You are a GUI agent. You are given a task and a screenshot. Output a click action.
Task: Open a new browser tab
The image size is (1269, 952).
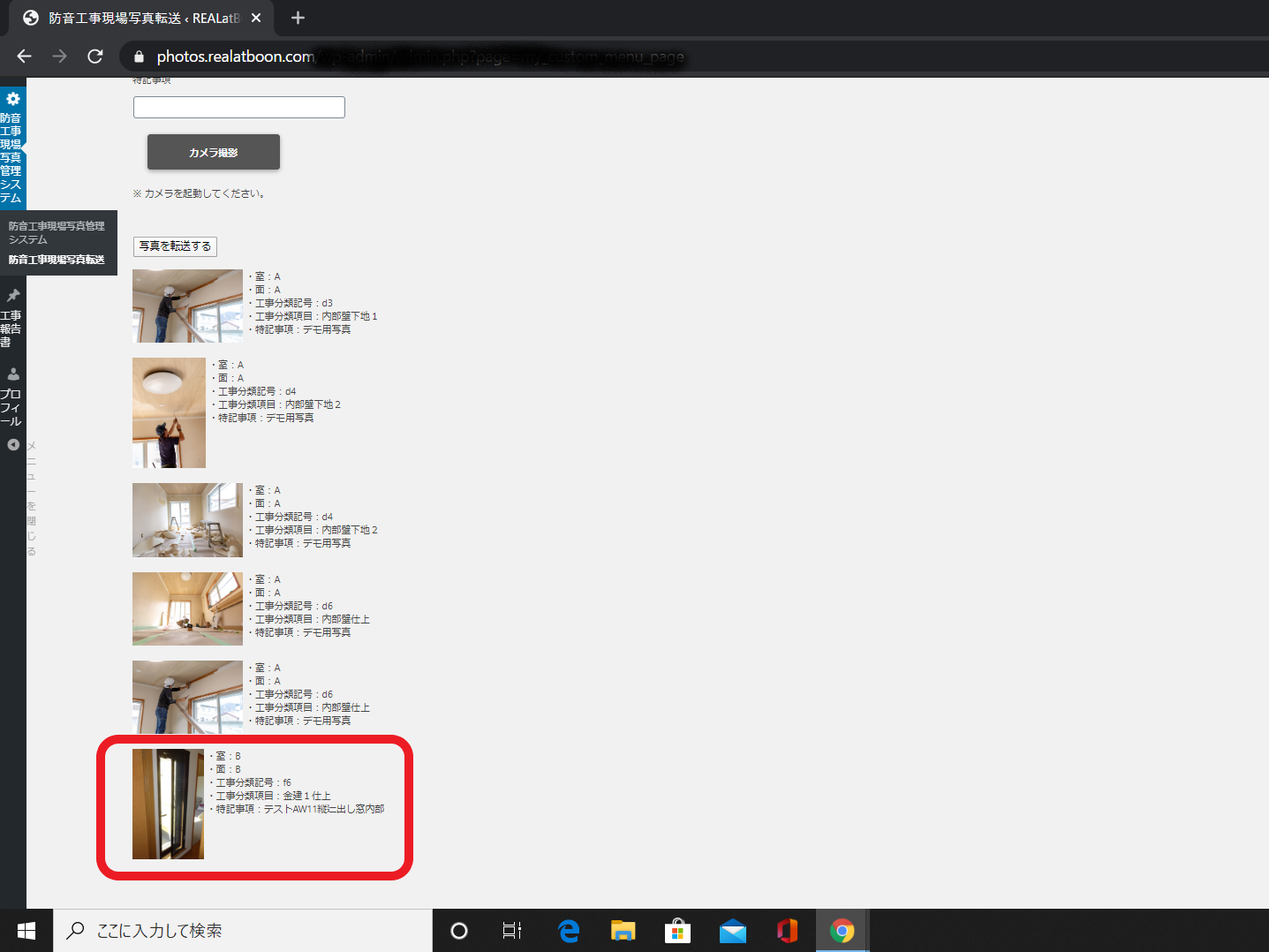pos(298,18)
